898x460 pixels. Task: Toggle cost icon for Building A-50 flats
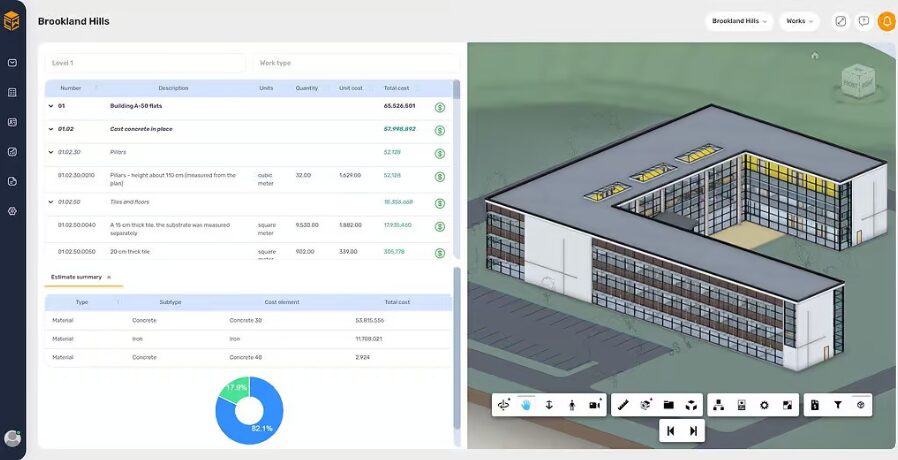[x=440, y=107]
